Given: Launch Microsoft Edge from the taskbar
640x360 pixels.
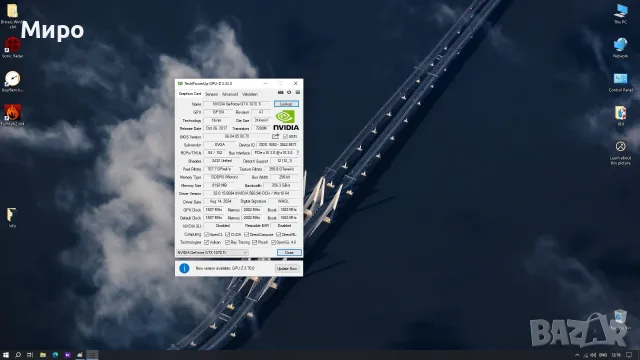Looking at the screenshot, I should coord(55,355).
